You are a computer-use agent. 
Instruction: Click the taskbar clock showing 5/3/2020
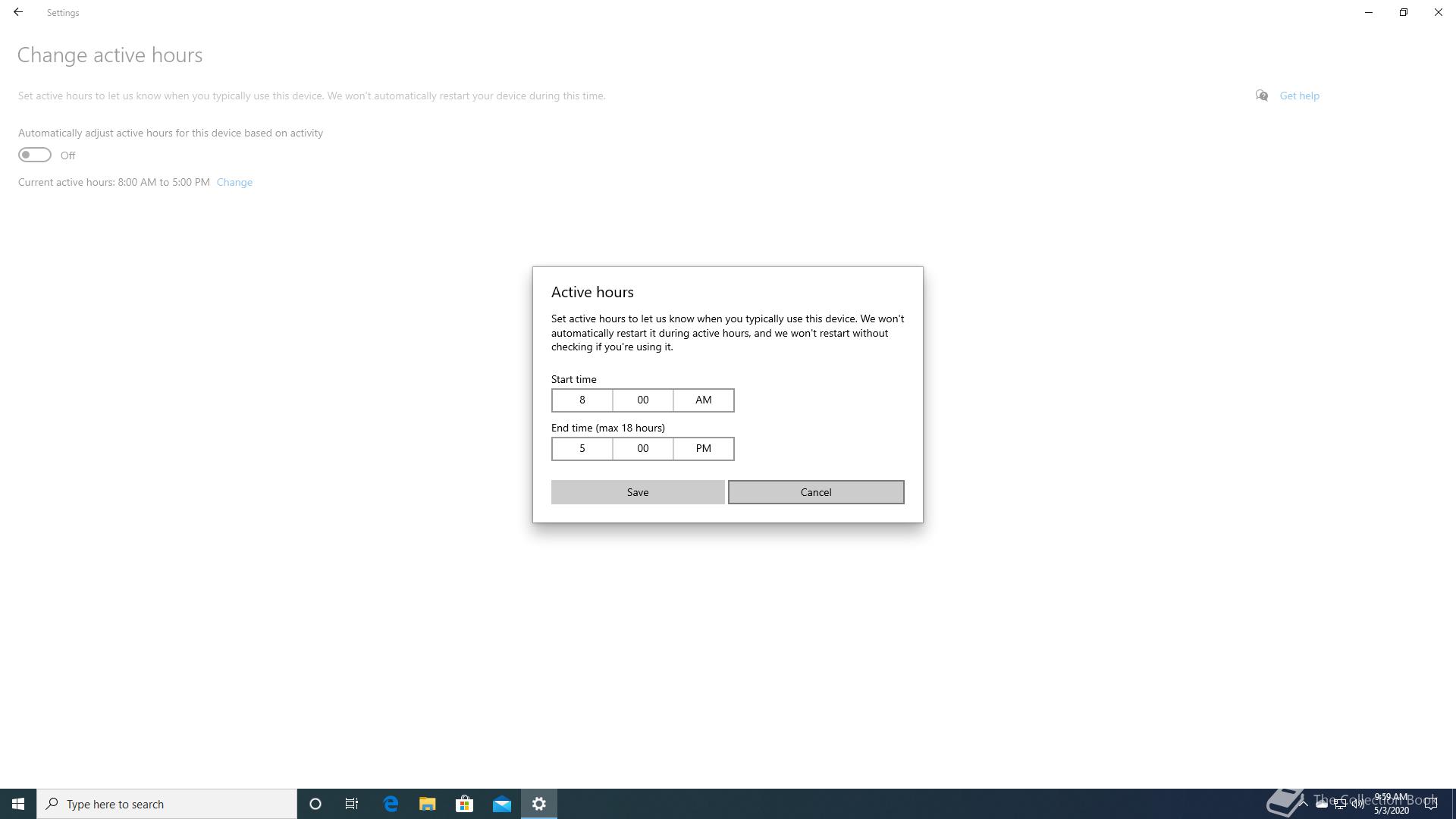[x=1392, y=804]
